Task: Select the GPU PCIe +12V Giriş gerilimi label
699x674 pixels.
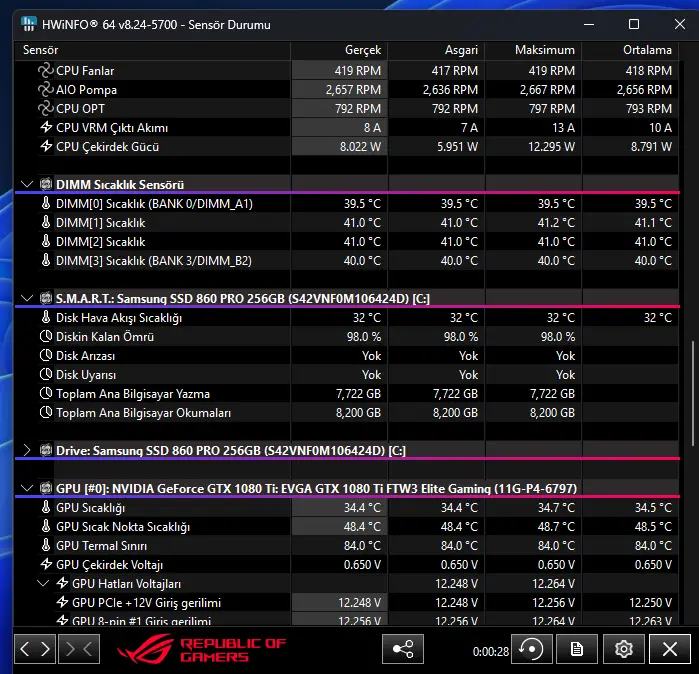Action: pos(147,603)
